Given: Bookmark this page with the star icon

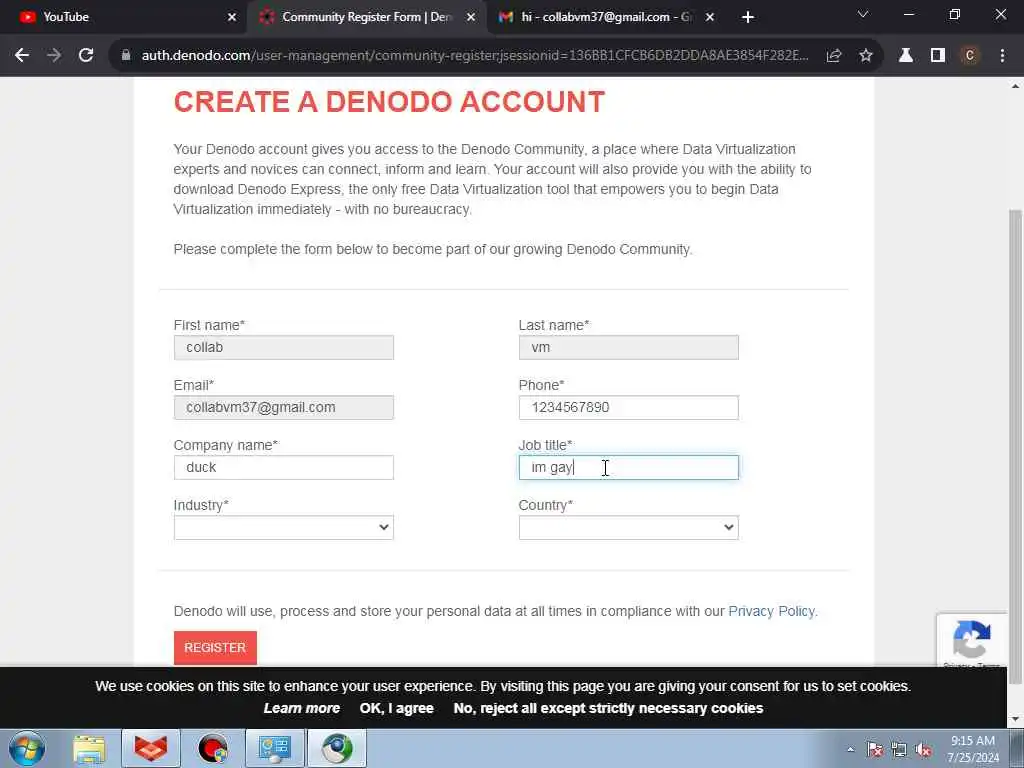Looking at the screenshot, I should coord(866,56).
